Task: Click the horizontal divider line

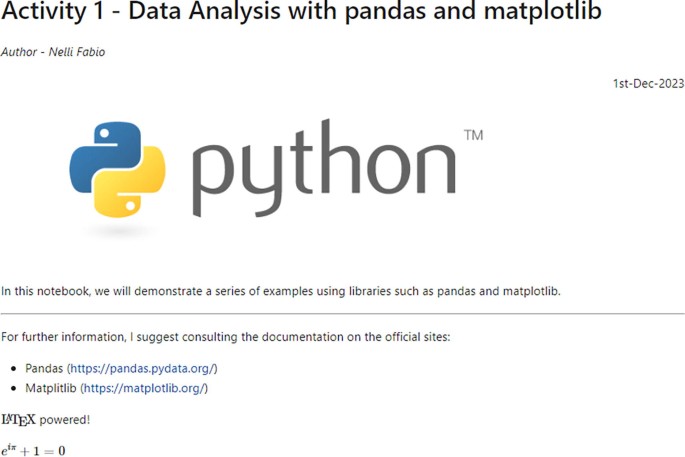Action: coord(342,314)
